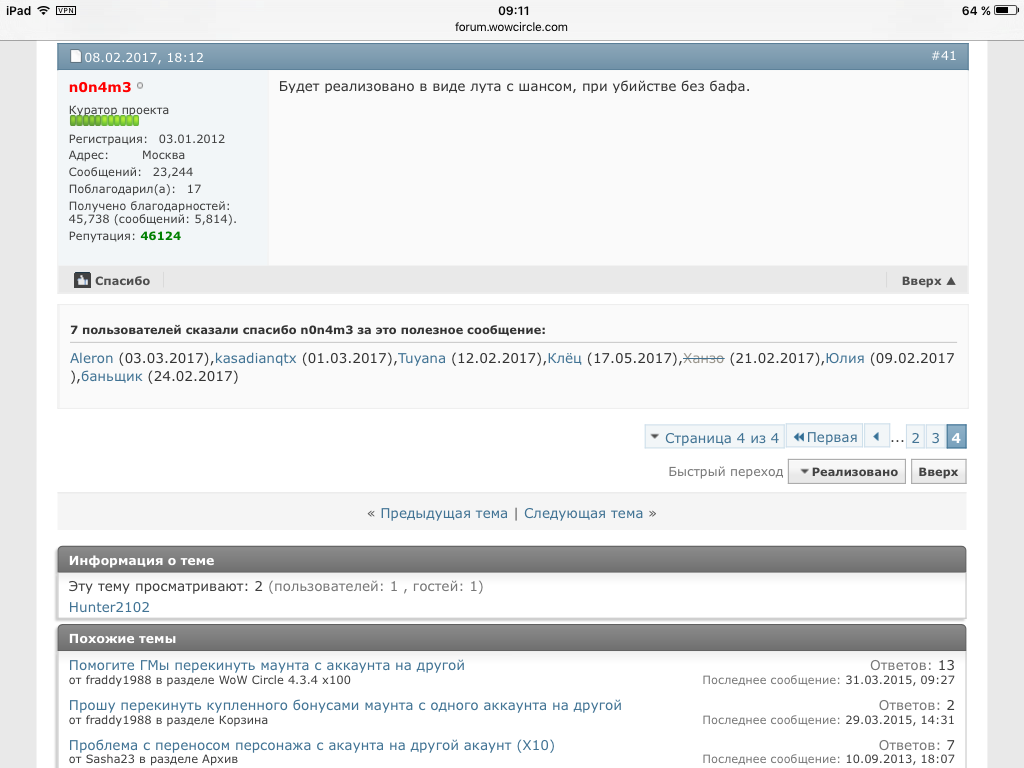Open the Реализовано quick jump dropdown
This screenshot has height=768, width=1024.
pos(847,472)
